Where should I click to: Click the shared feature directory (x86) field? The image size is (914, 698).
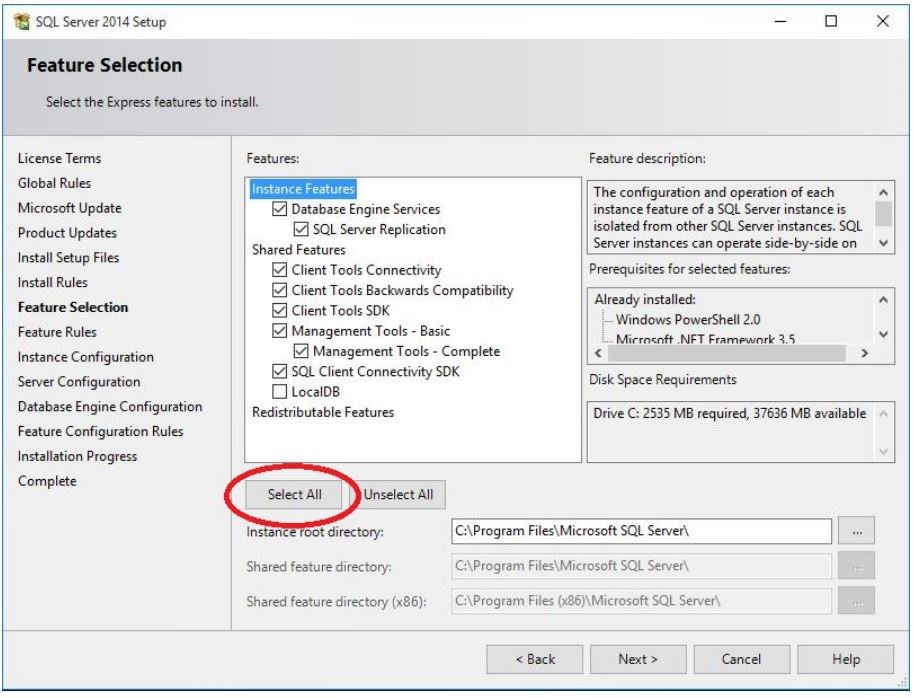tap(641, 601)
